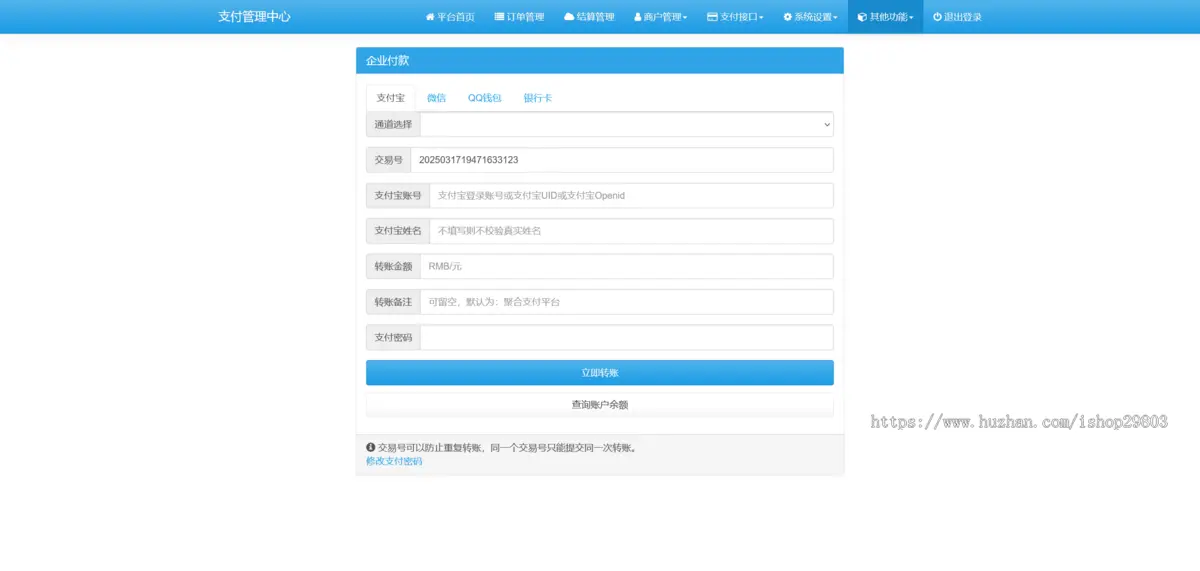Expand the 支付接口 menu caret

click(761, 18)
